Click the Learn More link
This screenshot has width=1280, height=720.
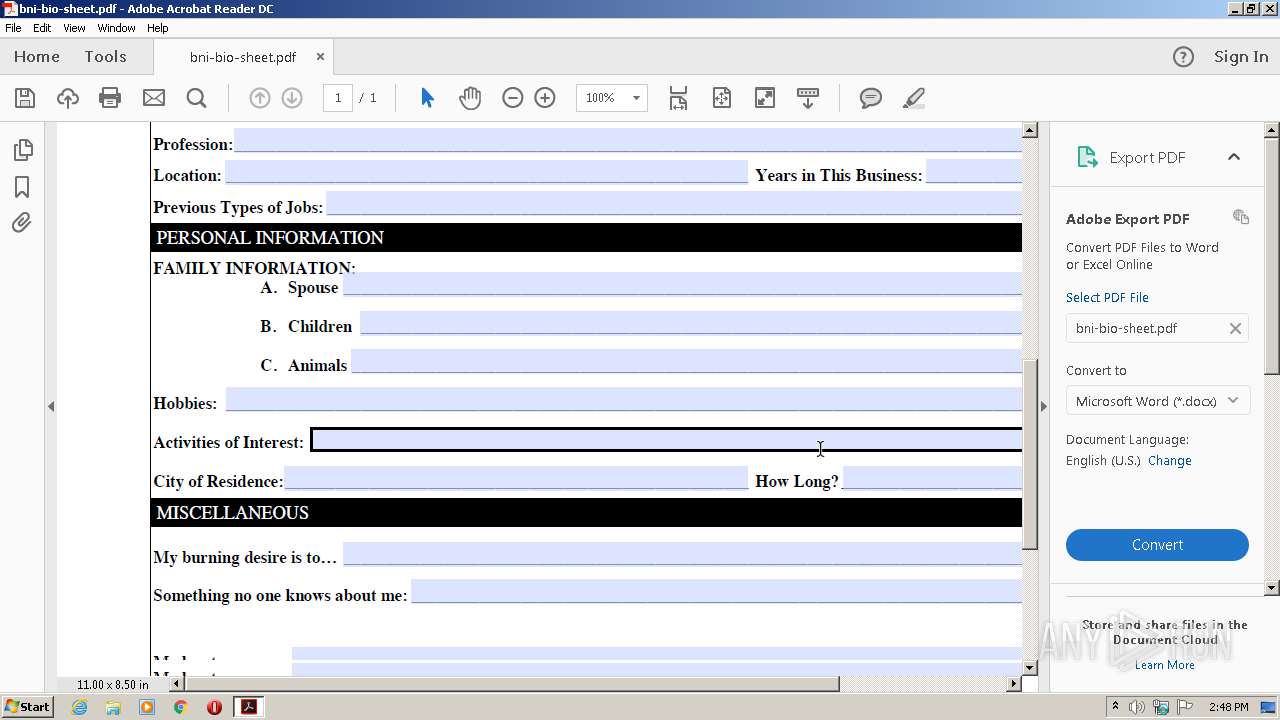tap(1165, 665)
